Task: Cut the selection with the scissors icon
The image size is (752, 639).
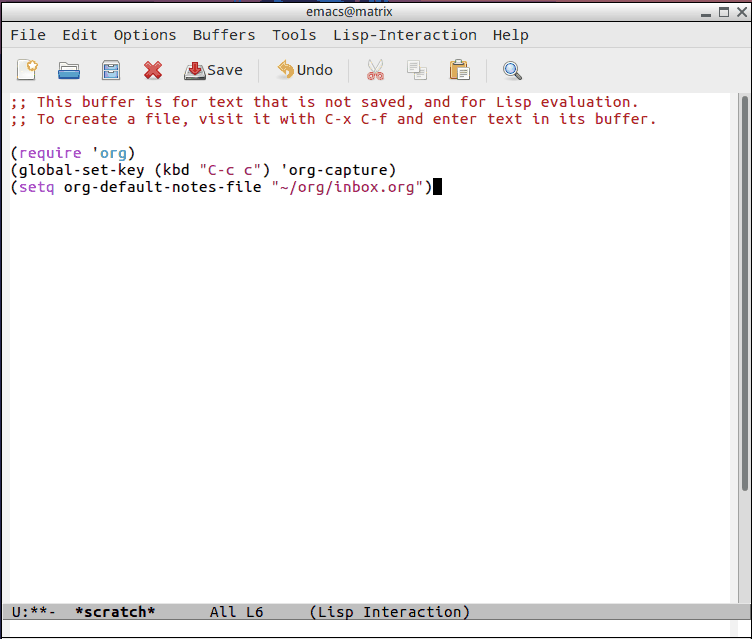Action: tap(376, 70)
